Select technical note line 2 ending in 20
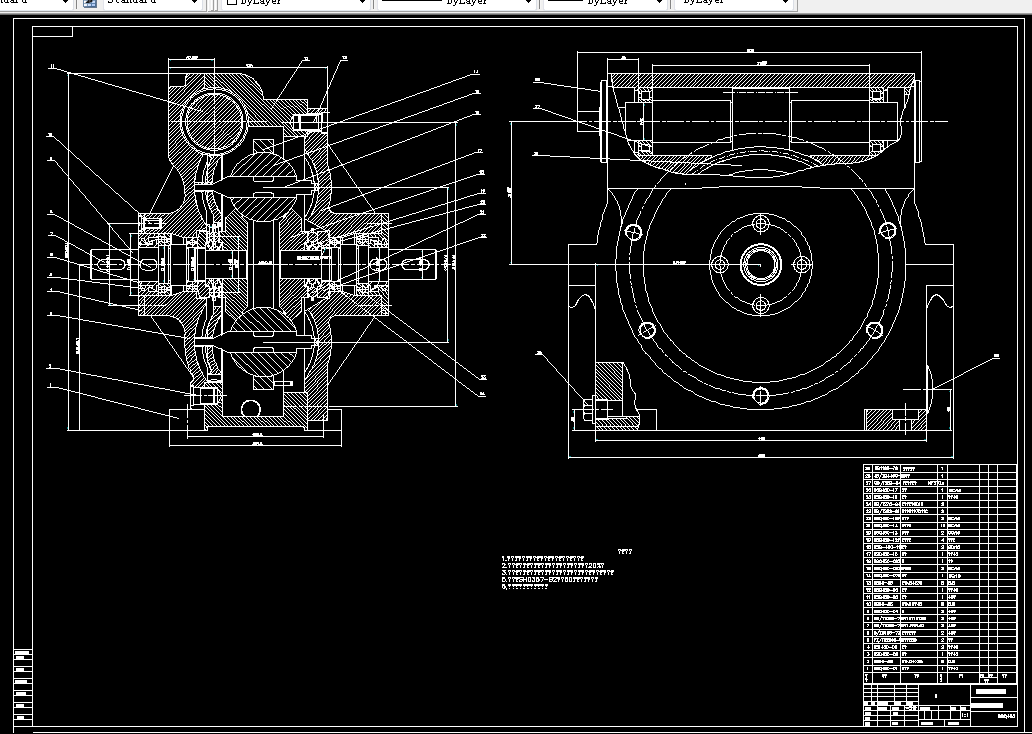1032x734 pixels. point(553,565)
